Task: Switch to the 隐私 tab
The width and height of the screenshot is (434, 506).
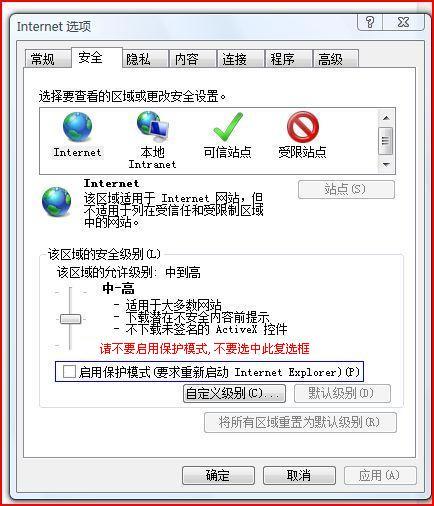Action: [x=138, y=59]
